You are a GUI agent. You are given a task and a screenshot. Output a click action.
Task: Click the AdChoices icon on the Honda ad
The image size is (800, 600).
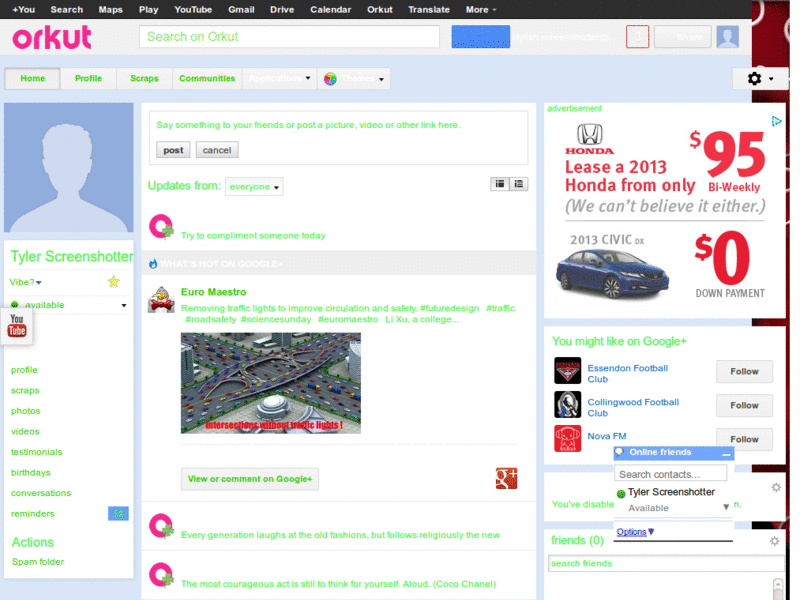point(776,121)
